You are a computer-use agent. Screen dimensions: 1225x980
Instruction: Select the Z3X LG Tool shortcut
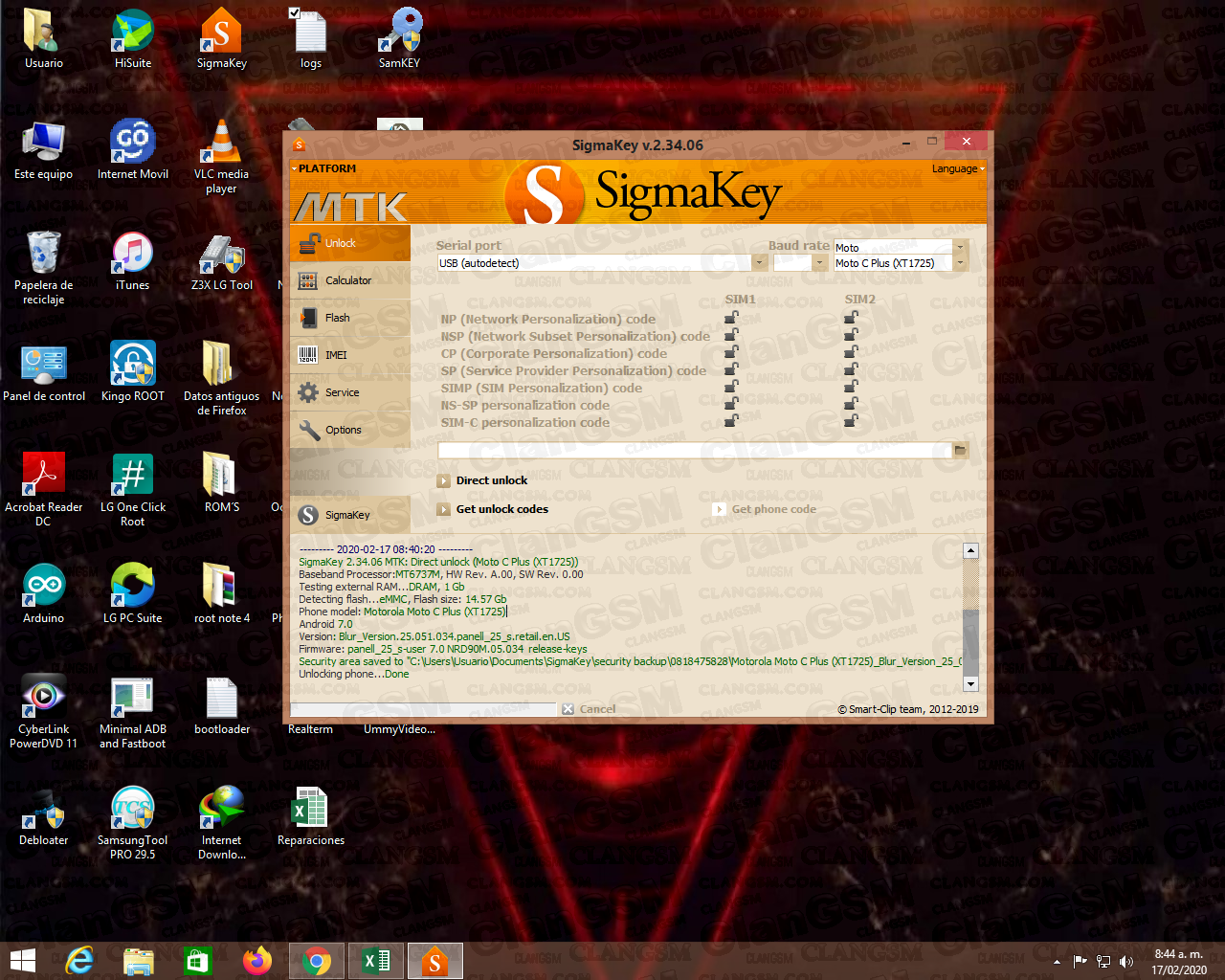point(222,262)
